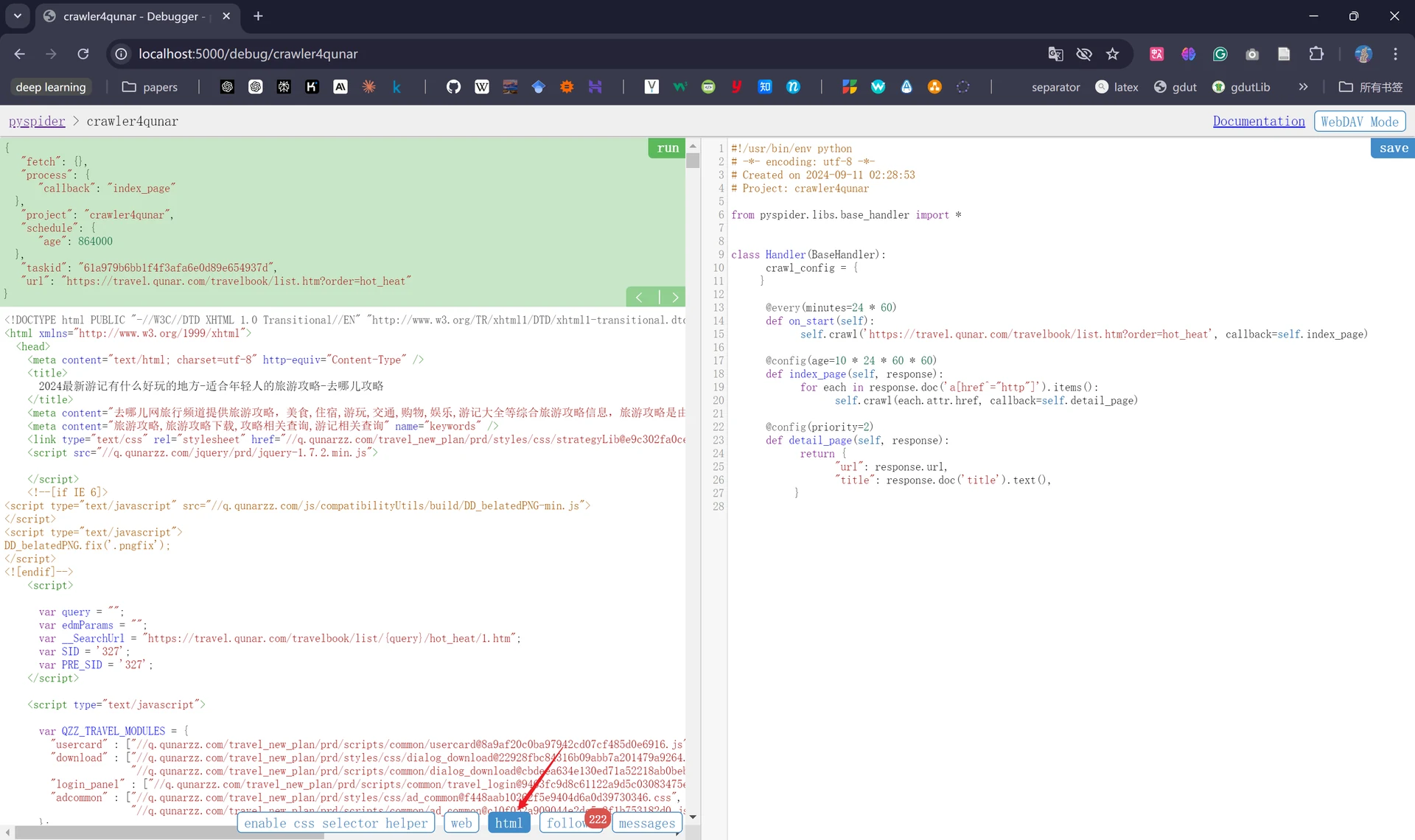Save the script with save button

[1393, 148]
